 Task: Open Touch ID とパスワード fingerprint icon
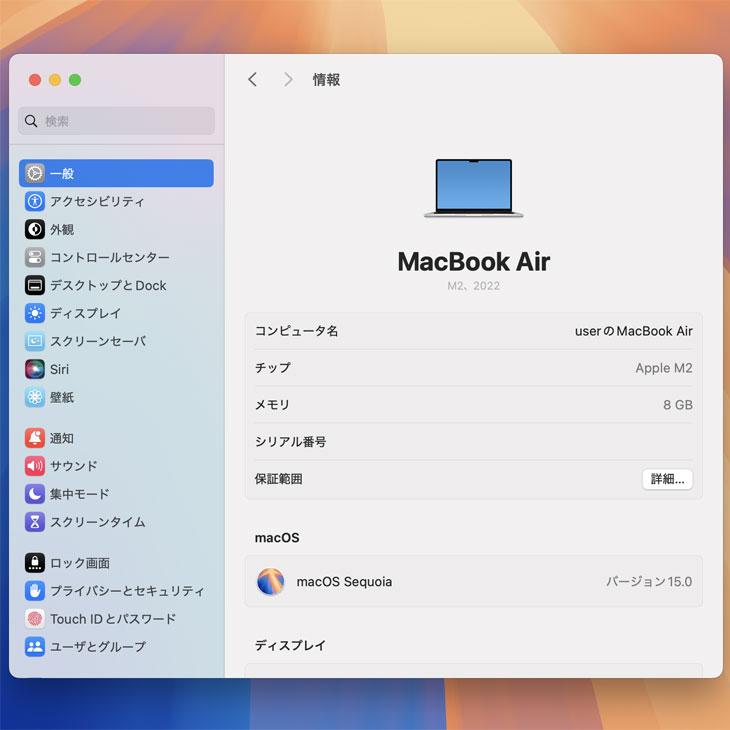(35, 619)
